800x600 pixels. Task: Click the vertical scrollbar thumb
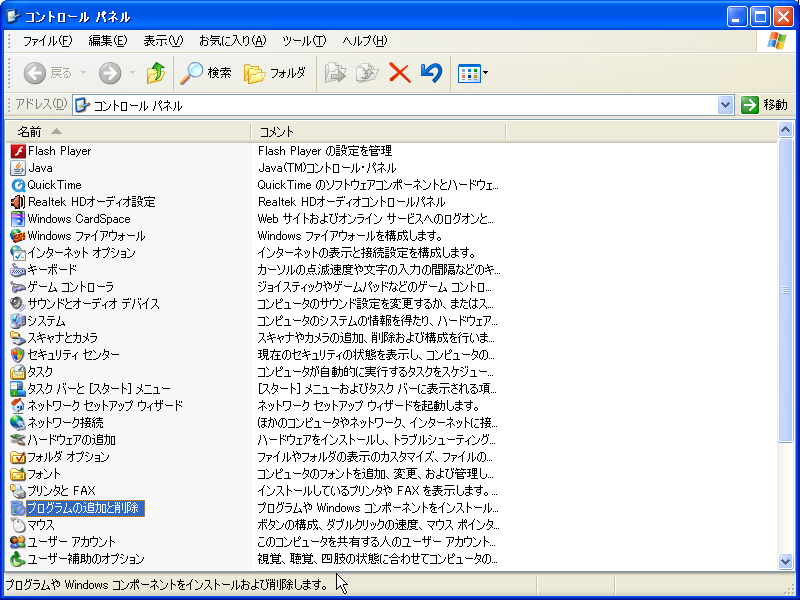pyautogui.click(x=786, y=290)
